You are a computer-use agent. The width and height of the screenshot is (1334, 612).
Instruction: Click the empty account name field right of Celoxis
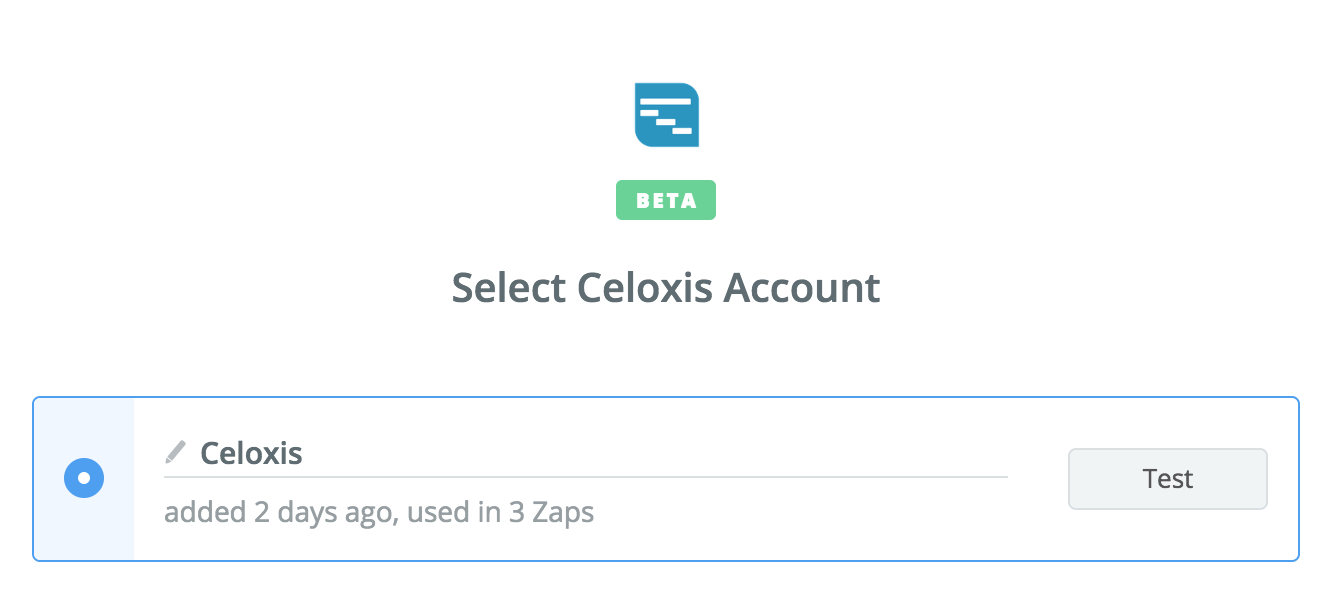(650, 454)
